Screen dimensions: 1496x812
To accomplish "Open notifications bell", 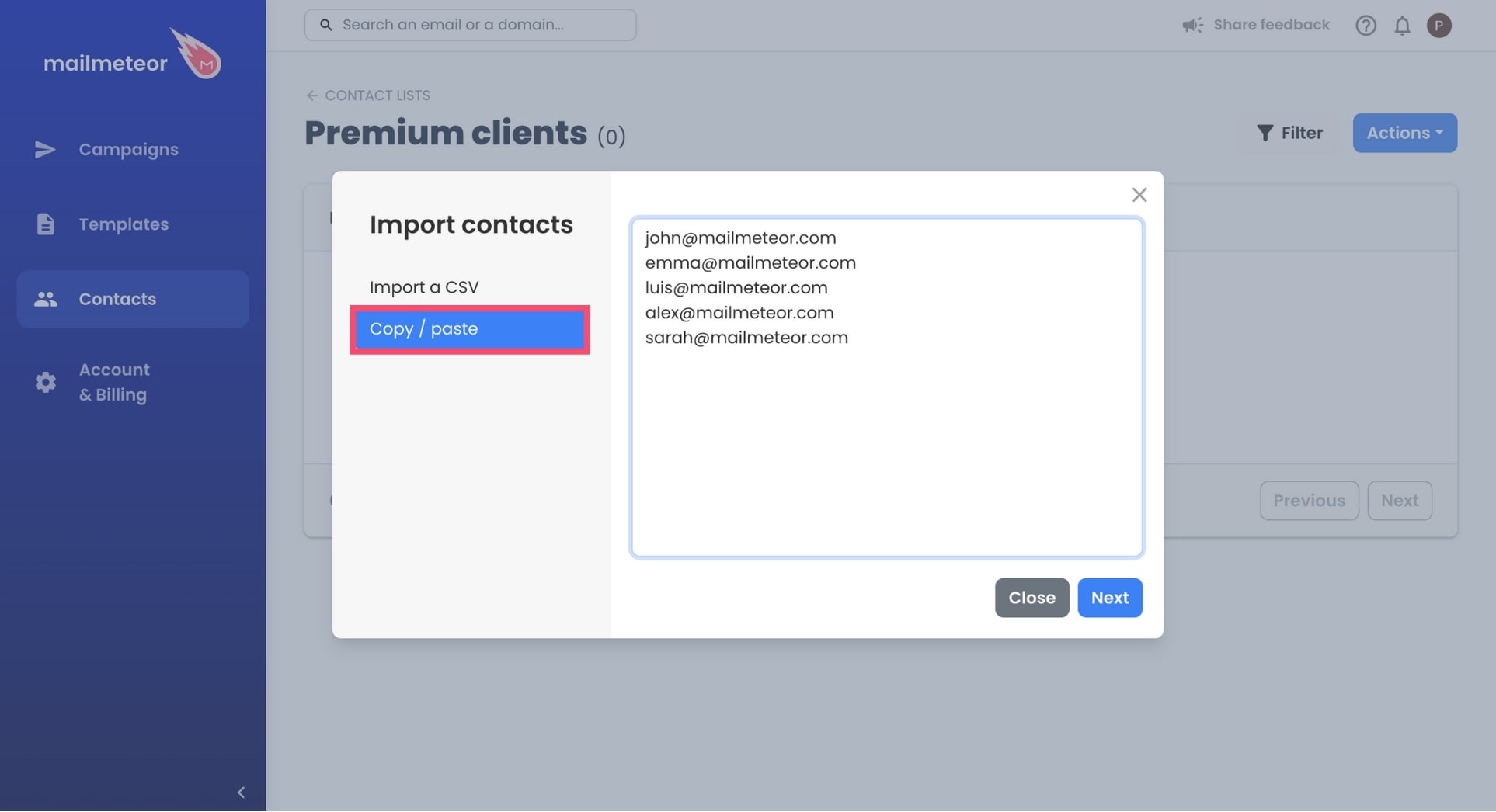I will (x=1402, y=26).
